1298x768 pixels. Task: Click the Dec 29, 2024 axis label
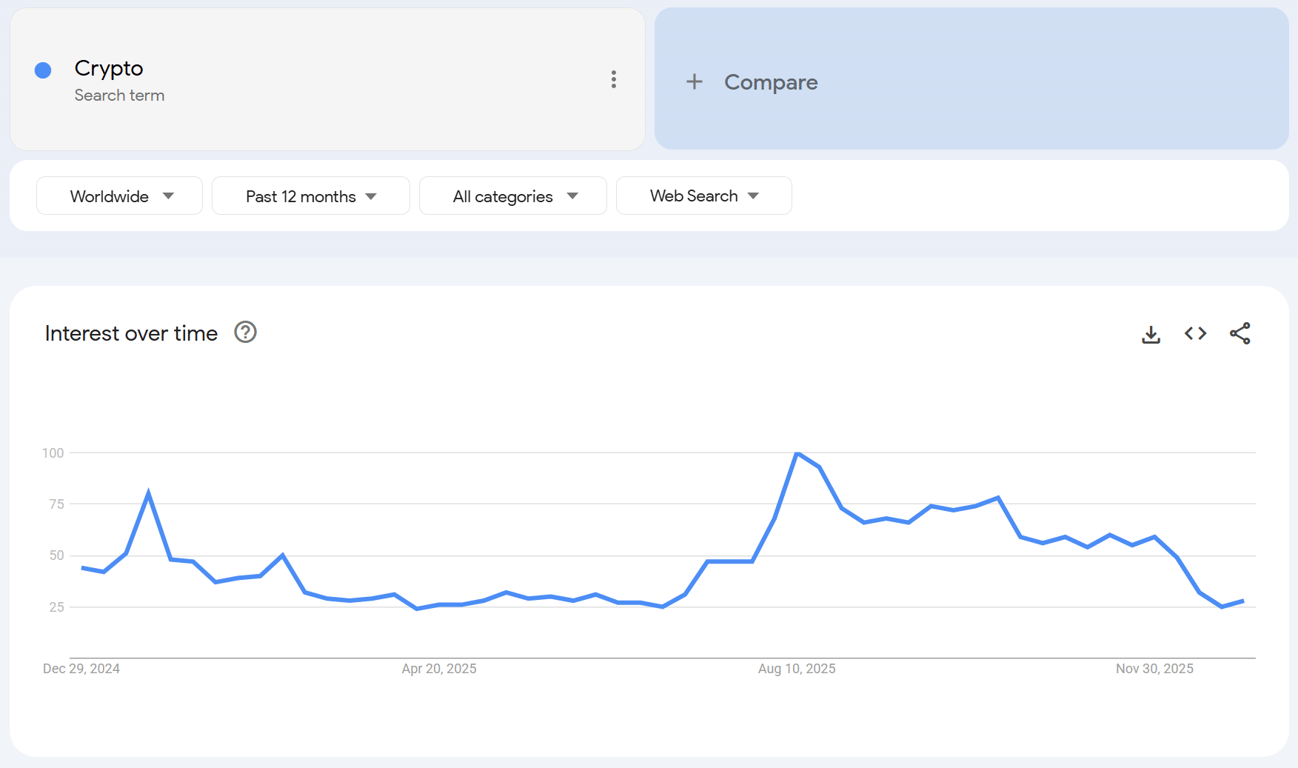coord(81,668)
